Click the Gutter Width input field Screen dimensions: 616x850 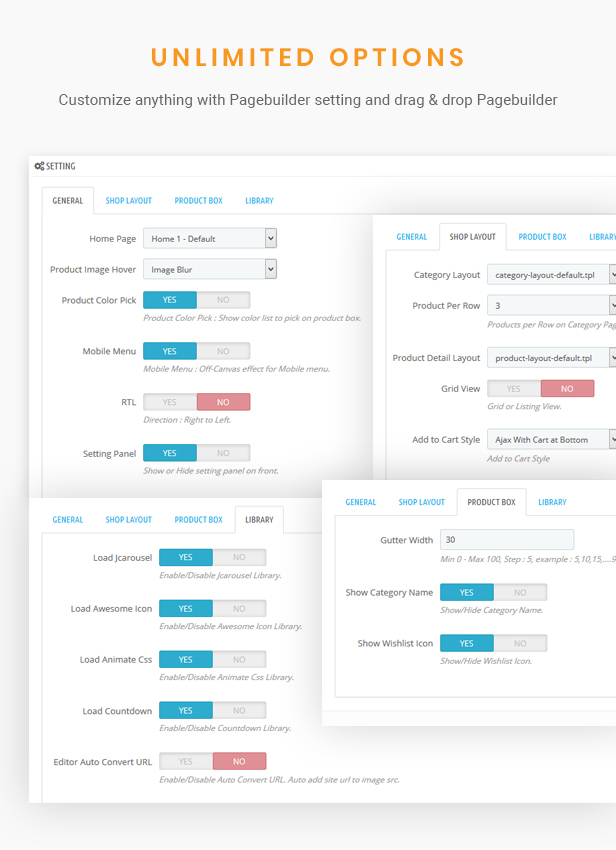tap(507, 540)
